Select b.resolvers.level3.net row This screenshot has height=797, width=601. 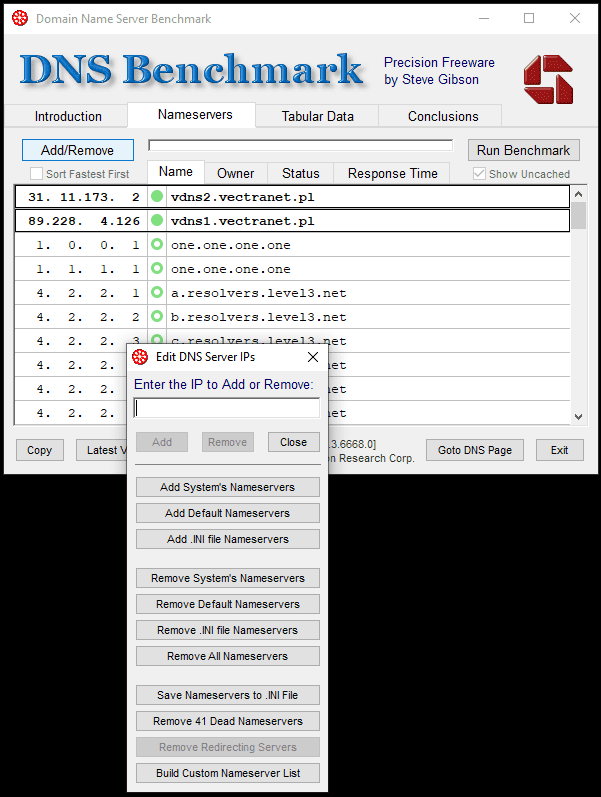tap(292, 317)
